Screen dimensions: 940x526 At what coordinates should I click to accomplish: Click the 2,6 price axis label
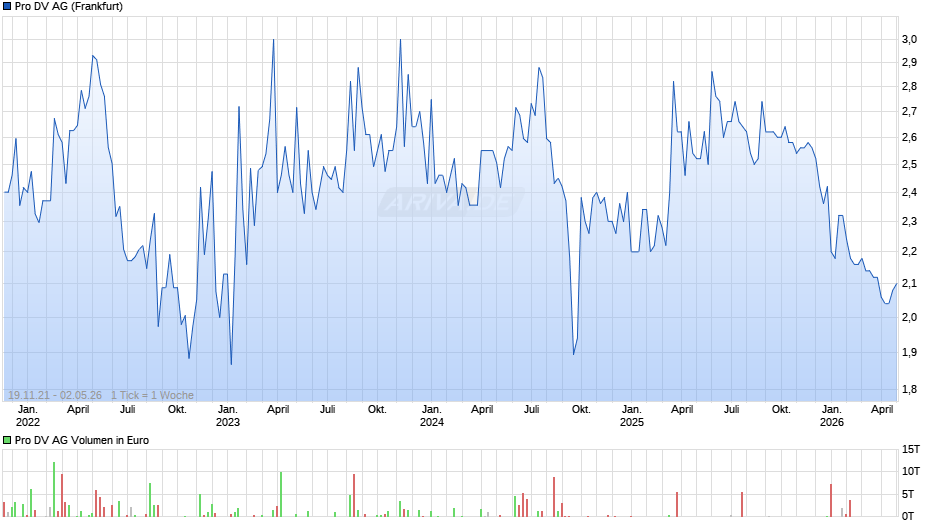(909, 137)
